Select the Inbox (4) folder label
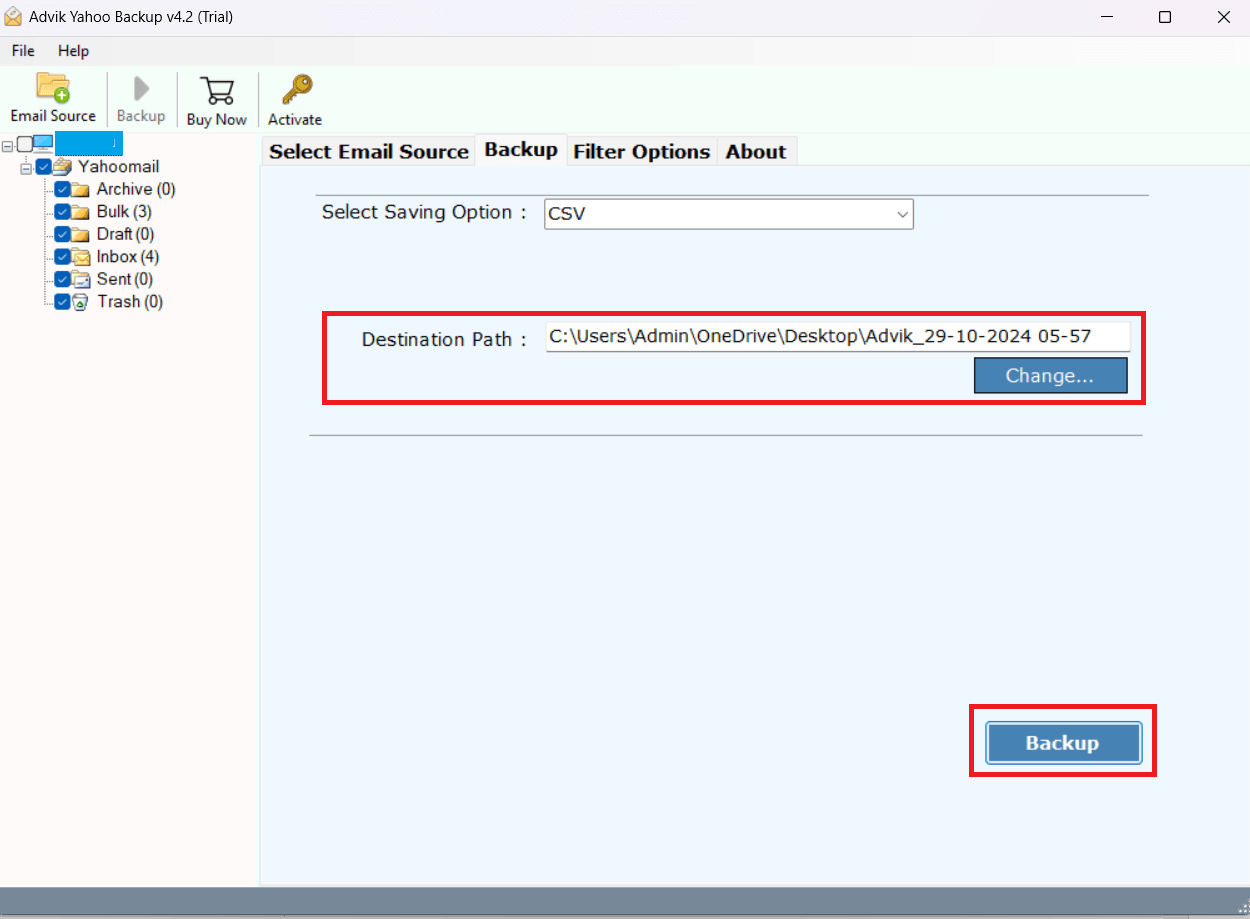Viewport: 1250px width, 919px height. tap(128, 257)
